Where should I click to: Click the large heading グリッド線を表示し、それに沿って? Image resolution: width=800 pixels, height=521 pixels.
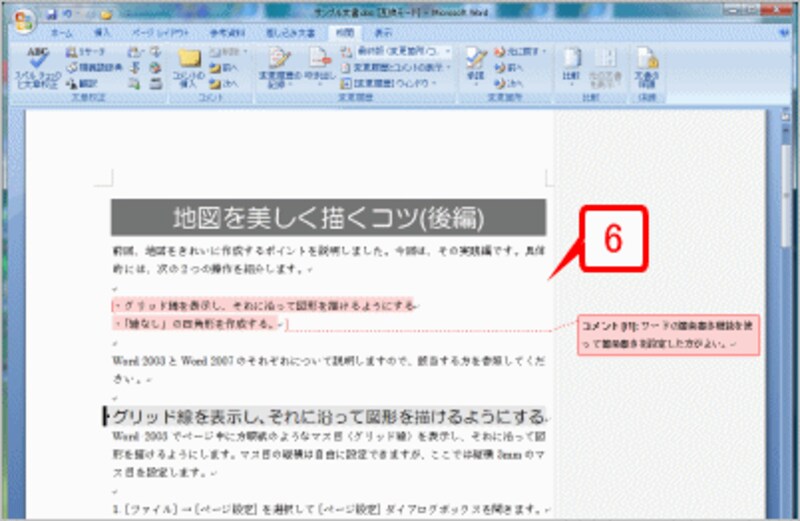coord(327,416)
